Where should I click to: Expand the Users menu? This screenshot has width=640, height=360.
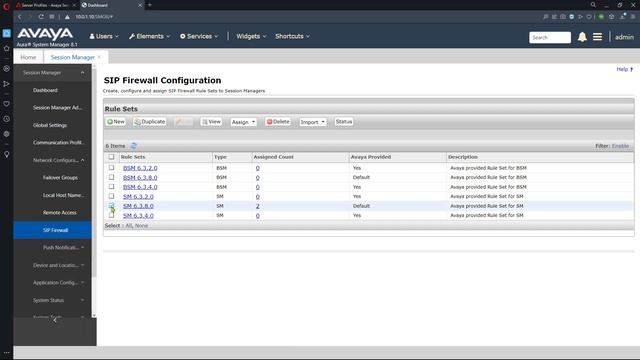click(104, 36)
